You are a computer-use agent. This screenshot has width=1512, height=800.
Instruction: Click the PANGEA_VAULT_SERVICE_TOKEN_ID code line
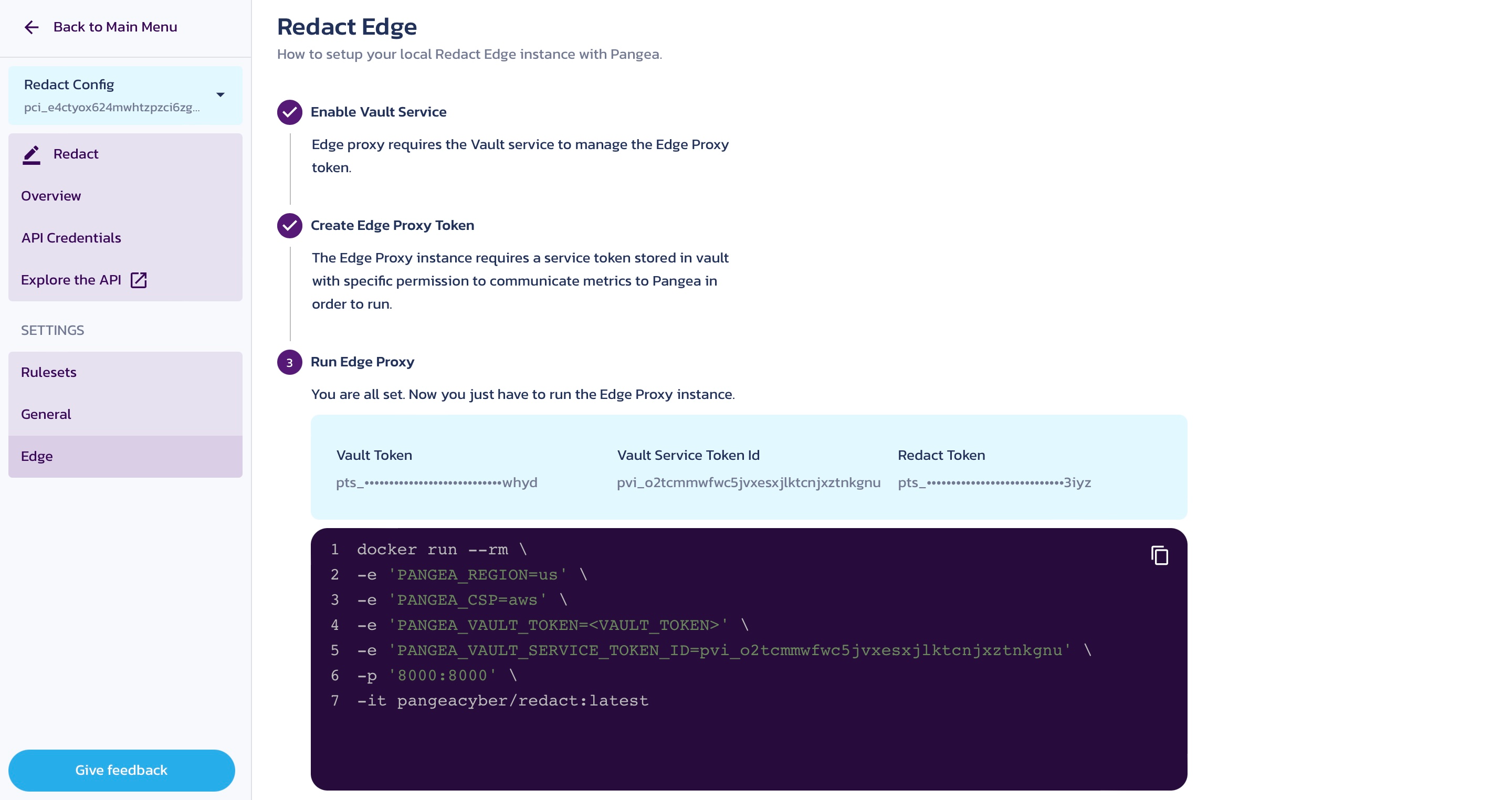pyautogui.click(x=724, y=650)
